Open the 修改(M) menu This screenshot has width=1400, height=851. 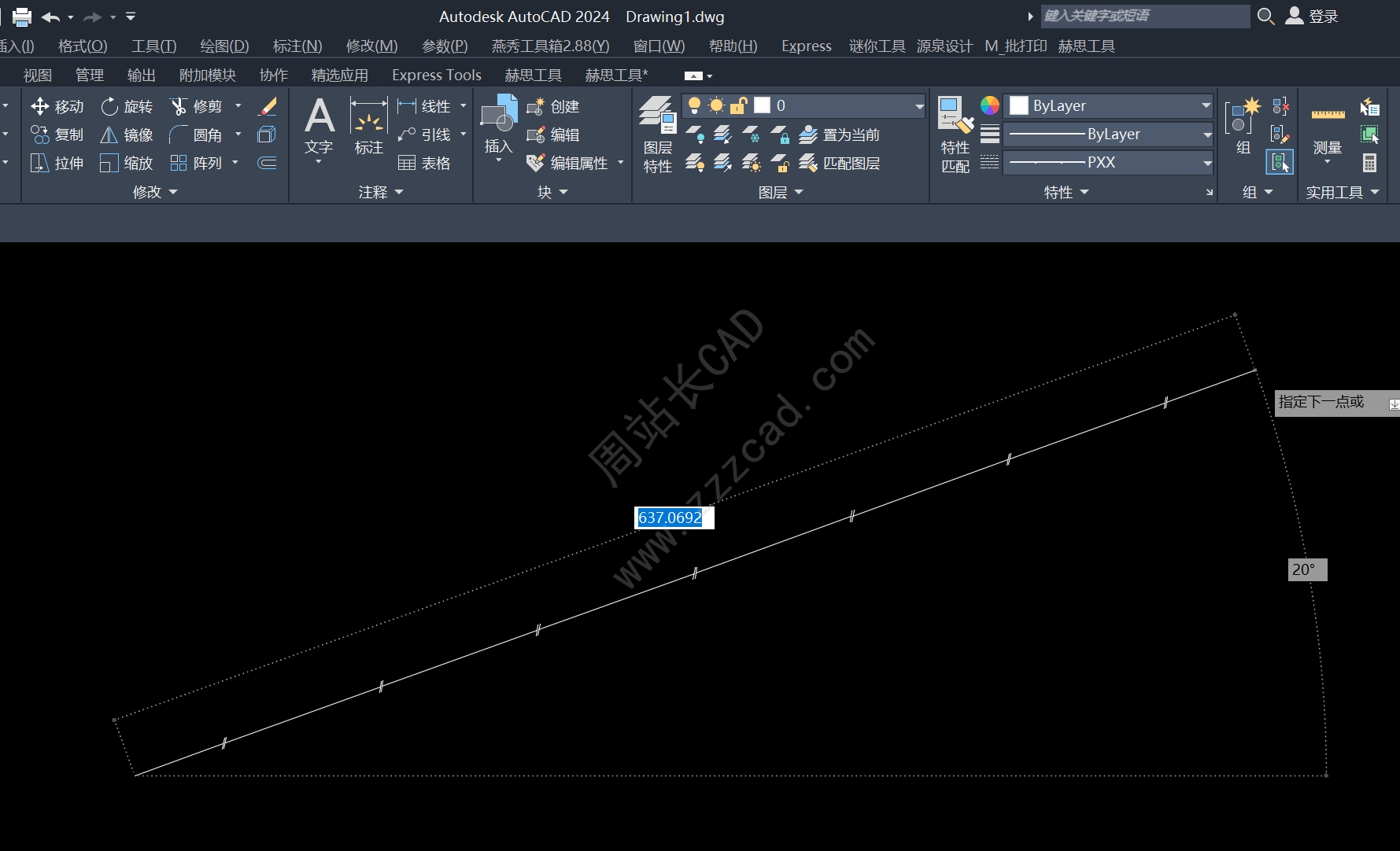point(372,46)
